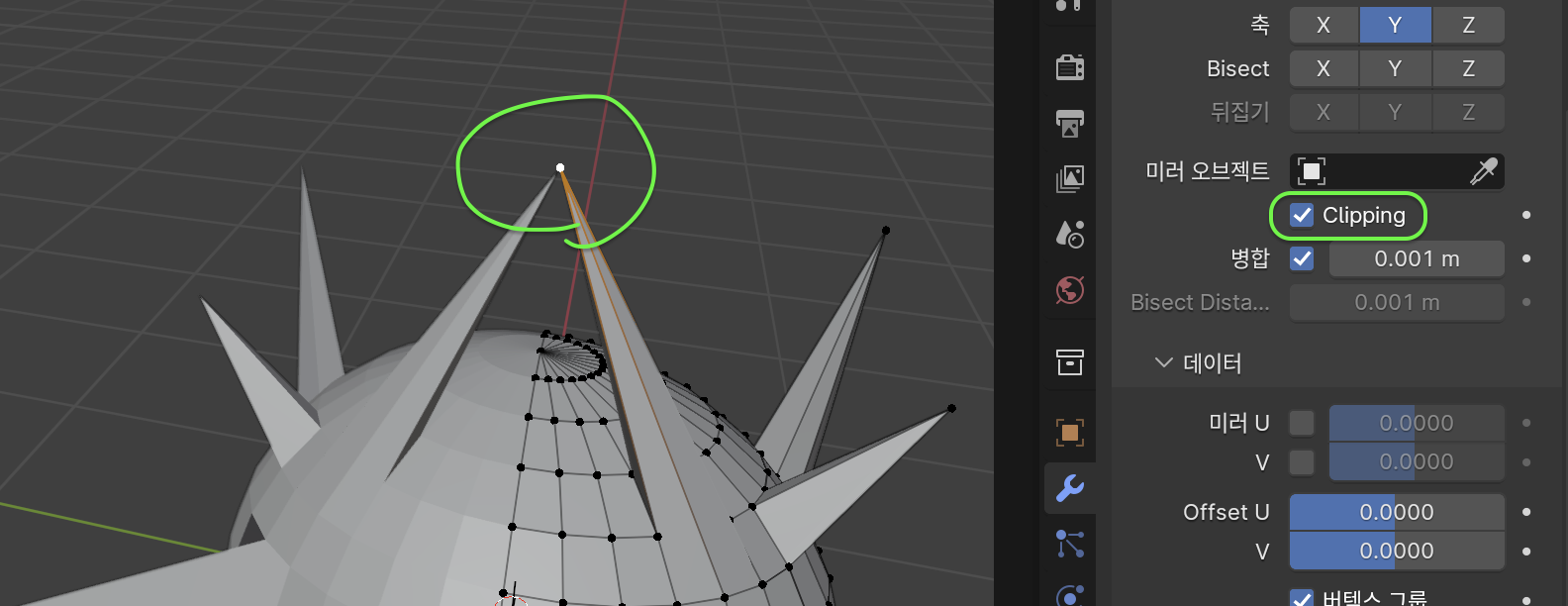Click the mirror object field icon

point(1312,171)
